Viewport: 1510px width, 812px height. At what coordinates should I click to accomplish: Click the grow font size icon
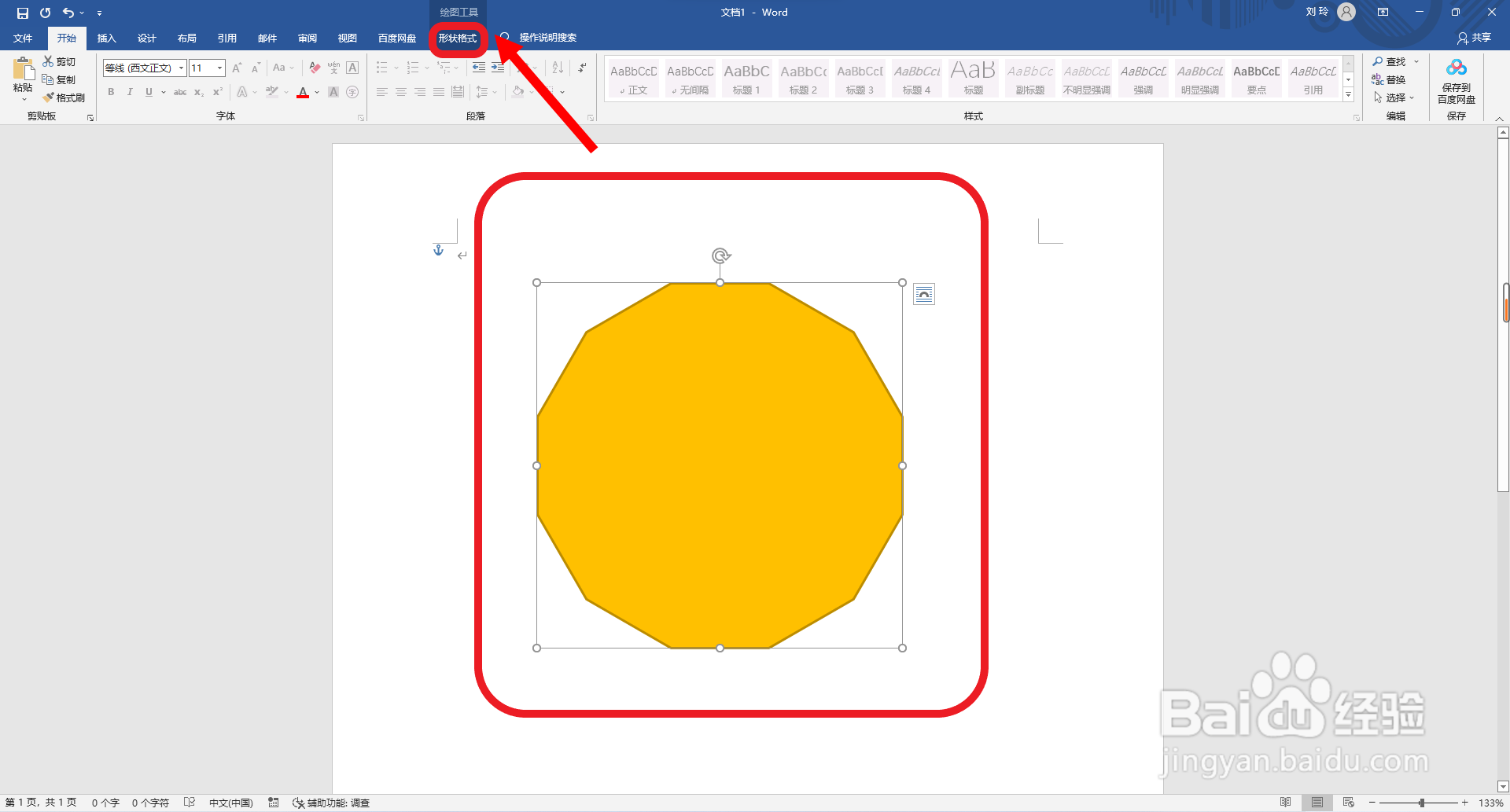point(237,68)
